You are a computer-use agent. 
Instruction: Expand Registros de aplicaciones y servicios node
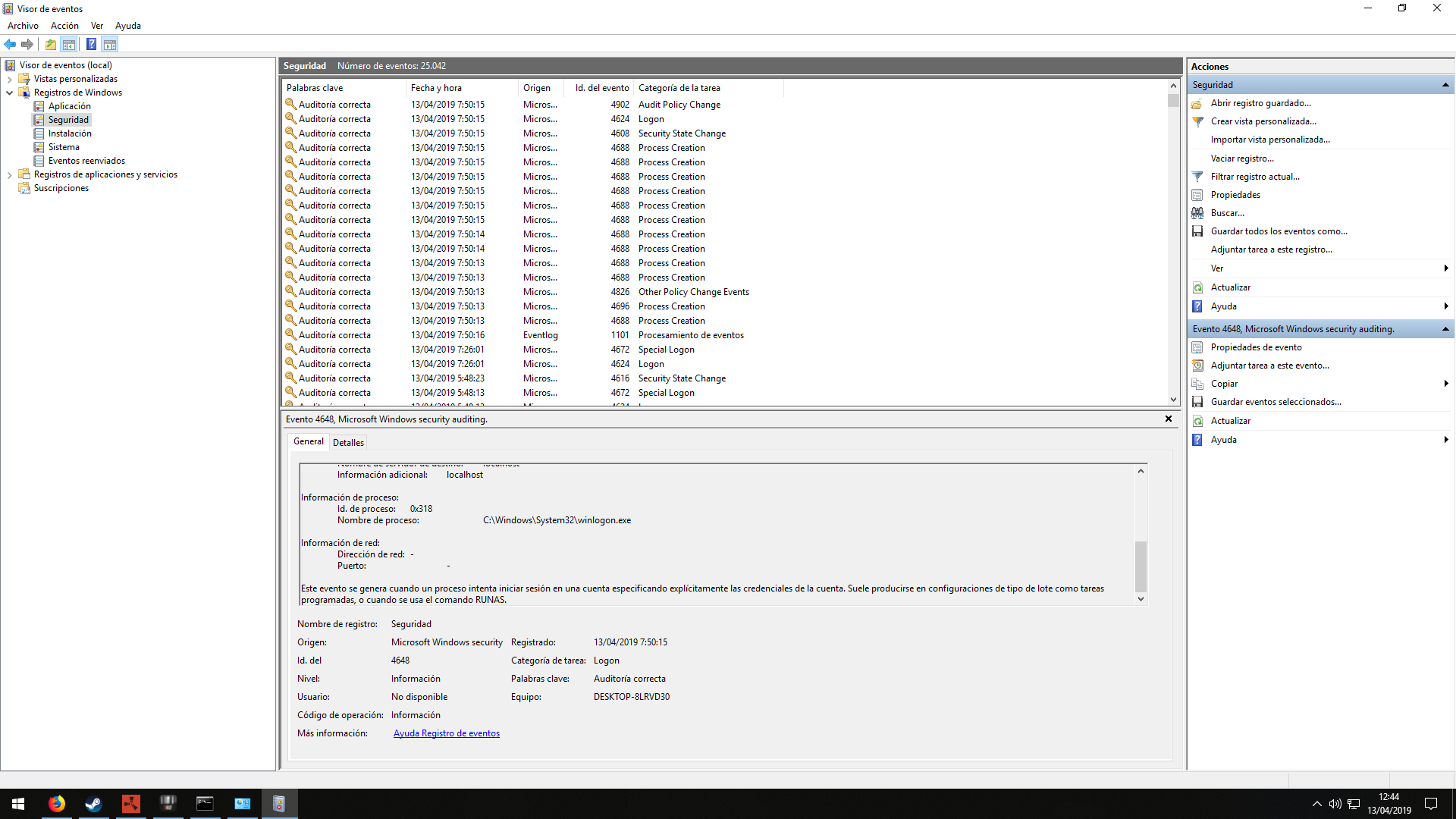tap(9, 174)
